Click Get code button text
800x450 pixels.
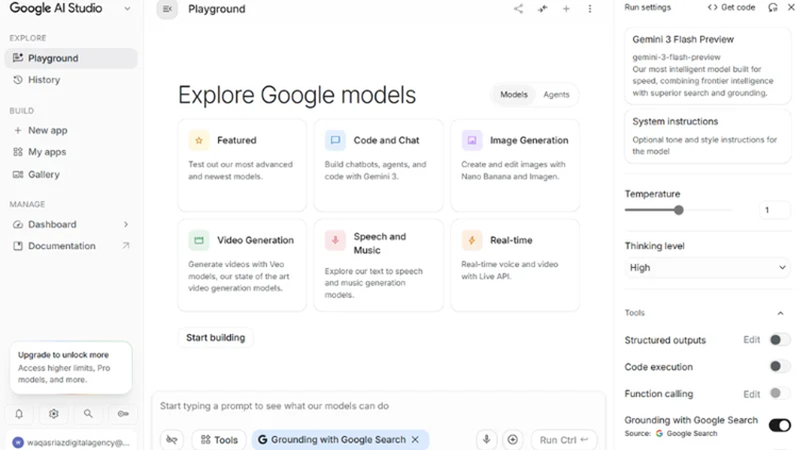(x=738, y=7)
